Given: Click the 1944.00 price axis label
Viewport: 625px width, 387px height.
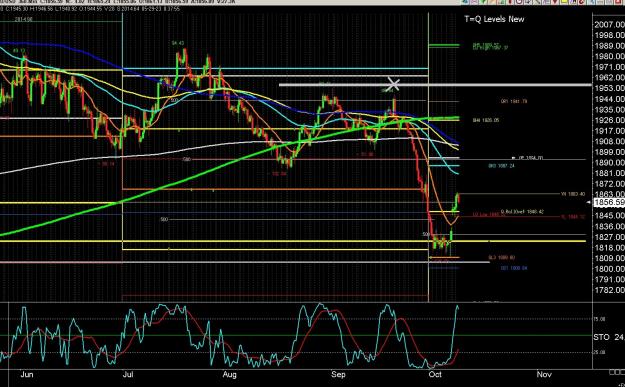Looking at the screenshot, I should [x=609, y=99].
